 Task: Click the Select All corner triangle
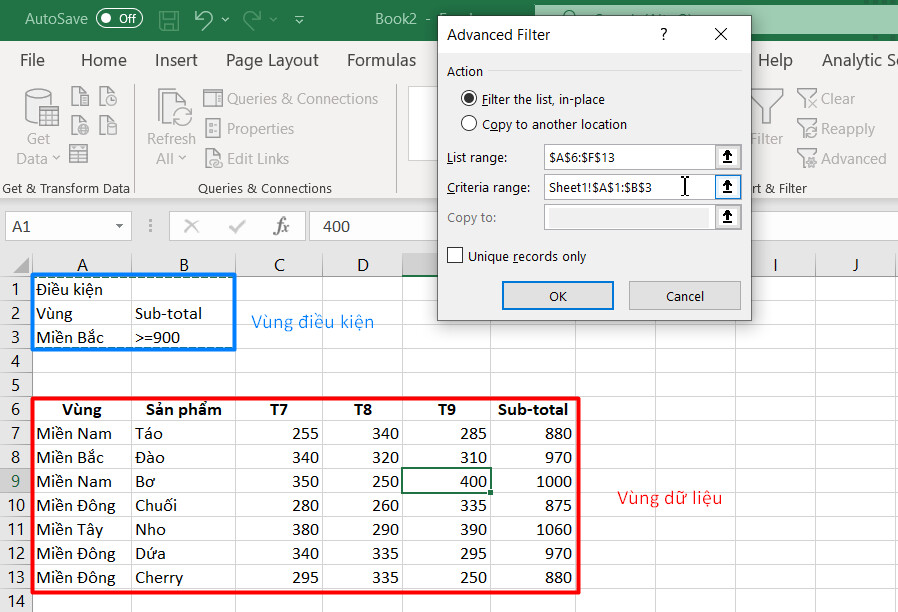(x=20, y=264)
